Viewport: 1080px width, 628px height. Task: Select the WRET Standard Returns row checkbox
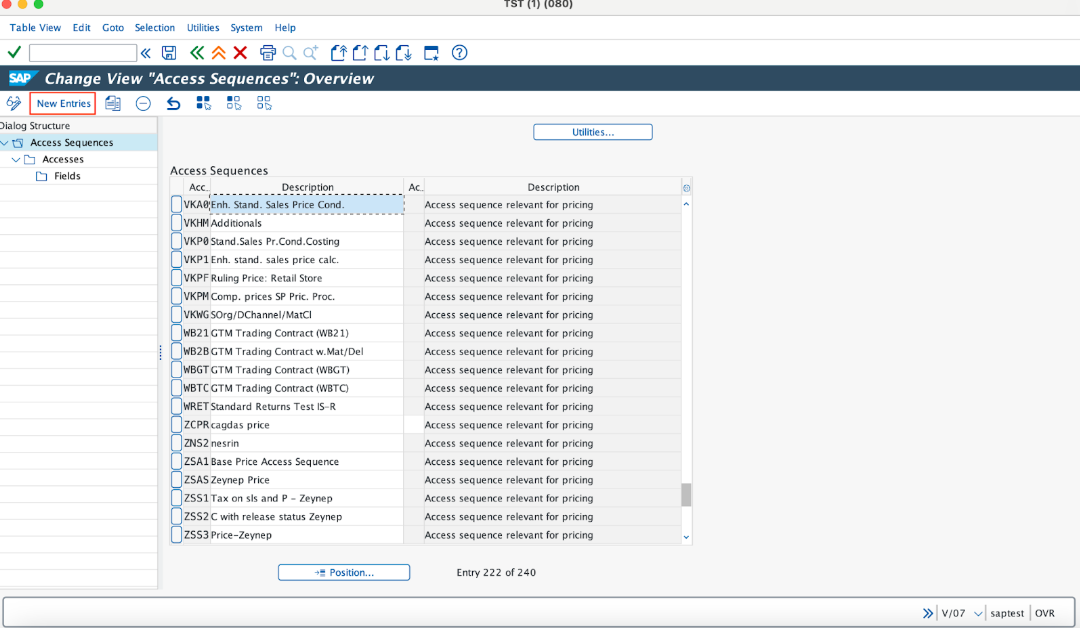pyautogui.click(x=176, y=406)
